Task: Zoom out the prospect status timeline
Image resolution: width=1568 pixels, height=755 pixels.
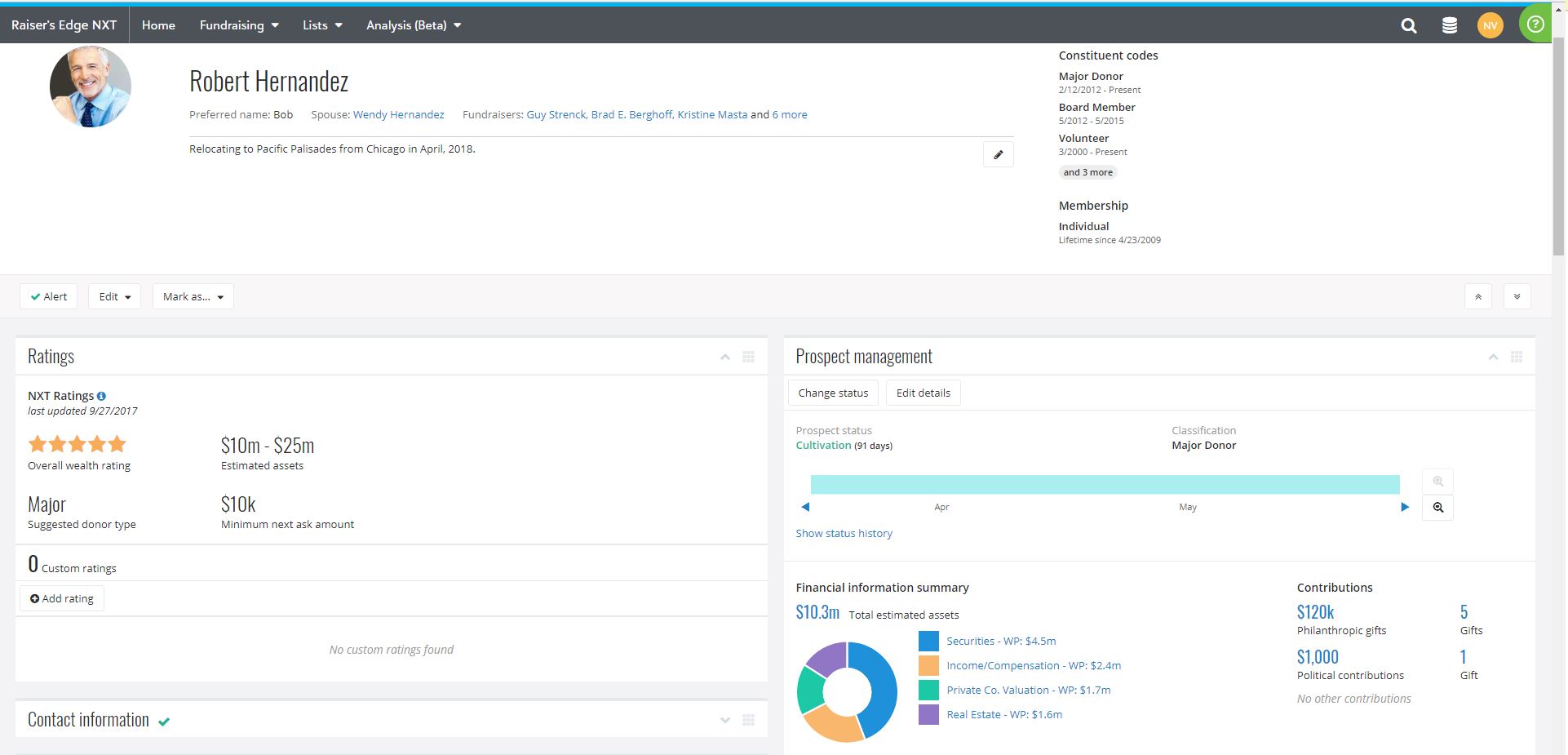Action: (x=1438, y=508)
